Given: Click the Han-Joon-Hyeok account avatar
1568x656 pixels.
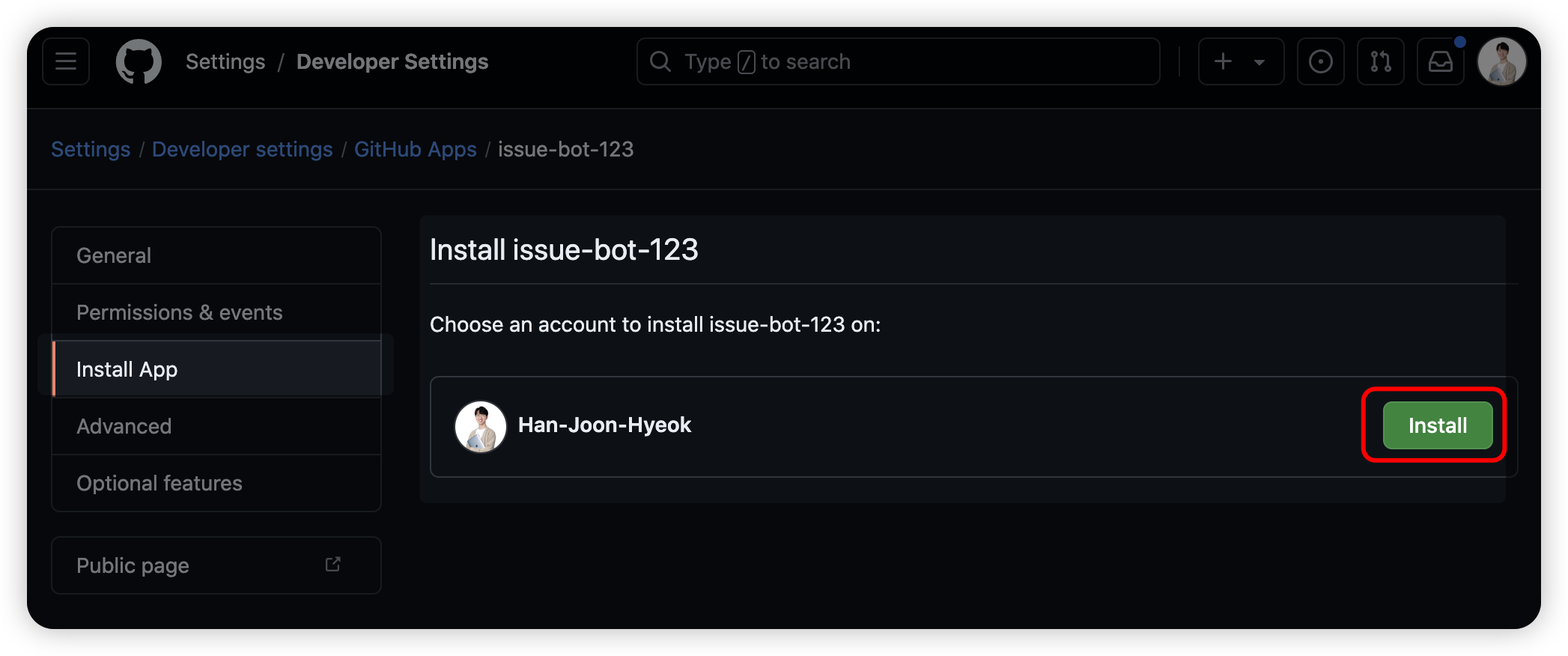Looking at the screenshot, I should pyautogui.click(x=481, y=426).
